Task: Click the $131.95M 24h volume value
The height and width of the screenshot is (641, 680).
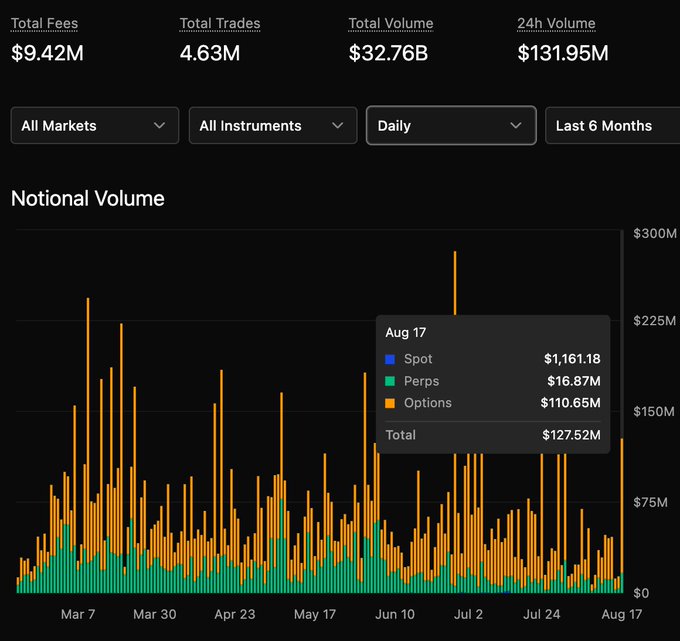Action: pyautogui.click(x=563, y=53)
